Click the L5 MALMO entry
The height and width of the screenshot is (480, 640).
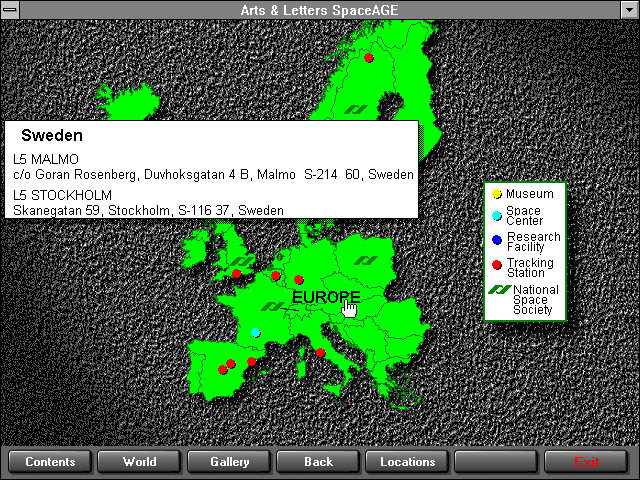click(46, 159)
